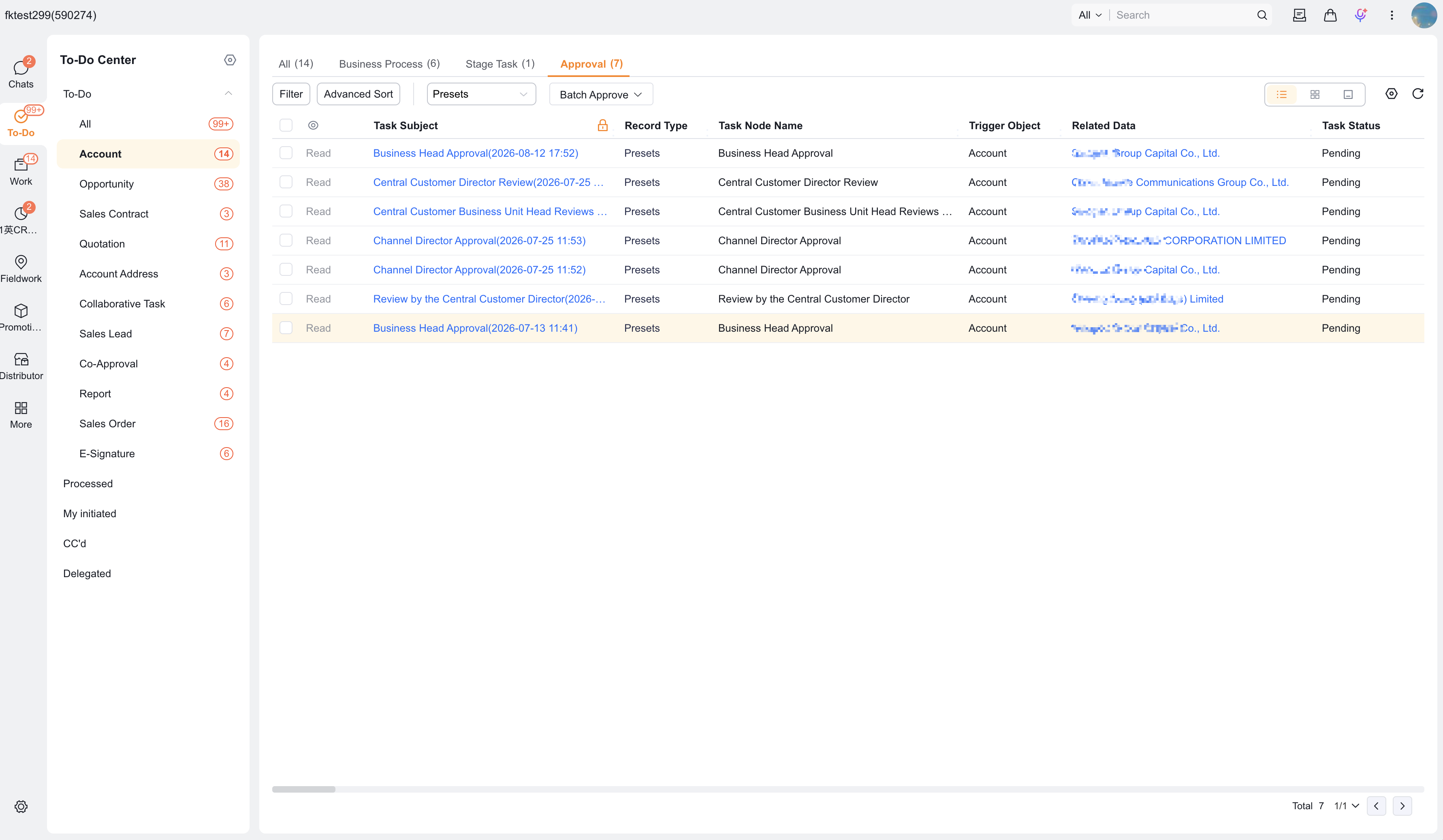Open the CORPORATION LIMITED related data link

pos(1179,241)
